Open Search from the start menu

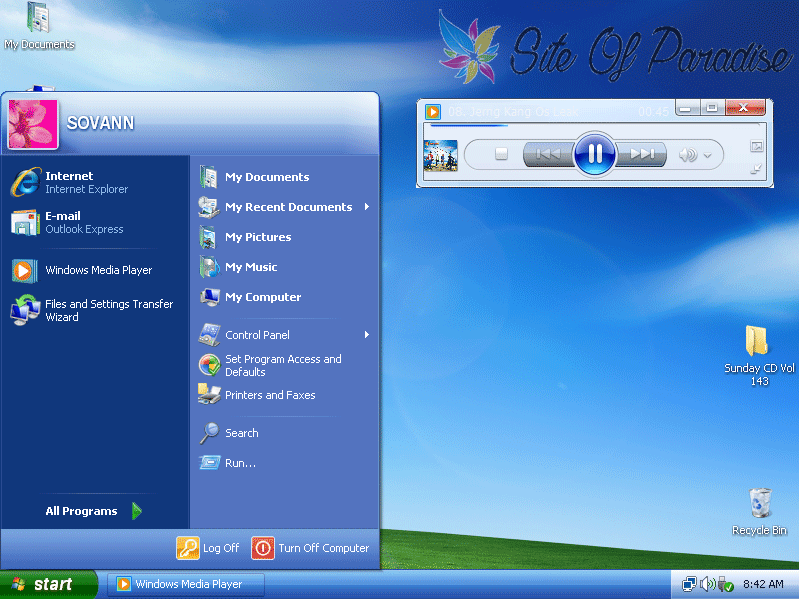[x=285, y=433]
